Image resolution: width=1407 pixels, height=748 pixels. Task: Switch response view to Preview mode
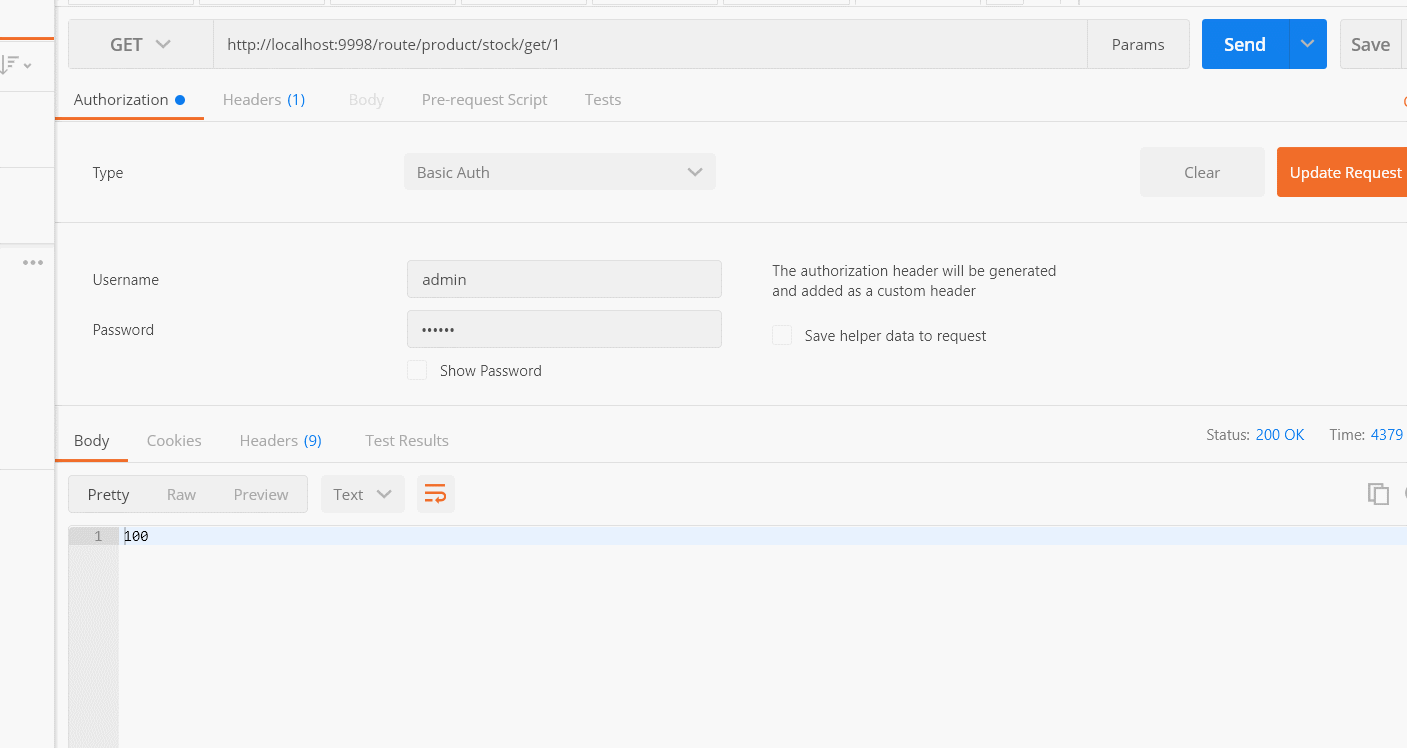260,493
